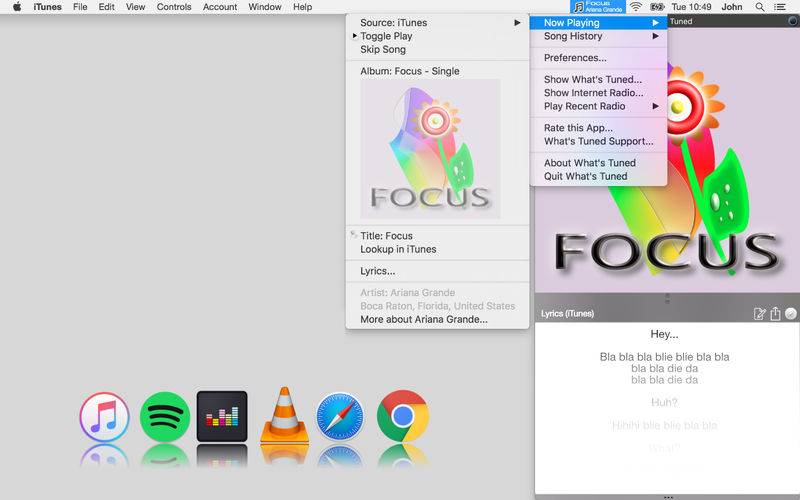The width and height of the screenshot is (800, 500).
Task: Open the Wi-Fi status menu
Action: click(635, 7)
